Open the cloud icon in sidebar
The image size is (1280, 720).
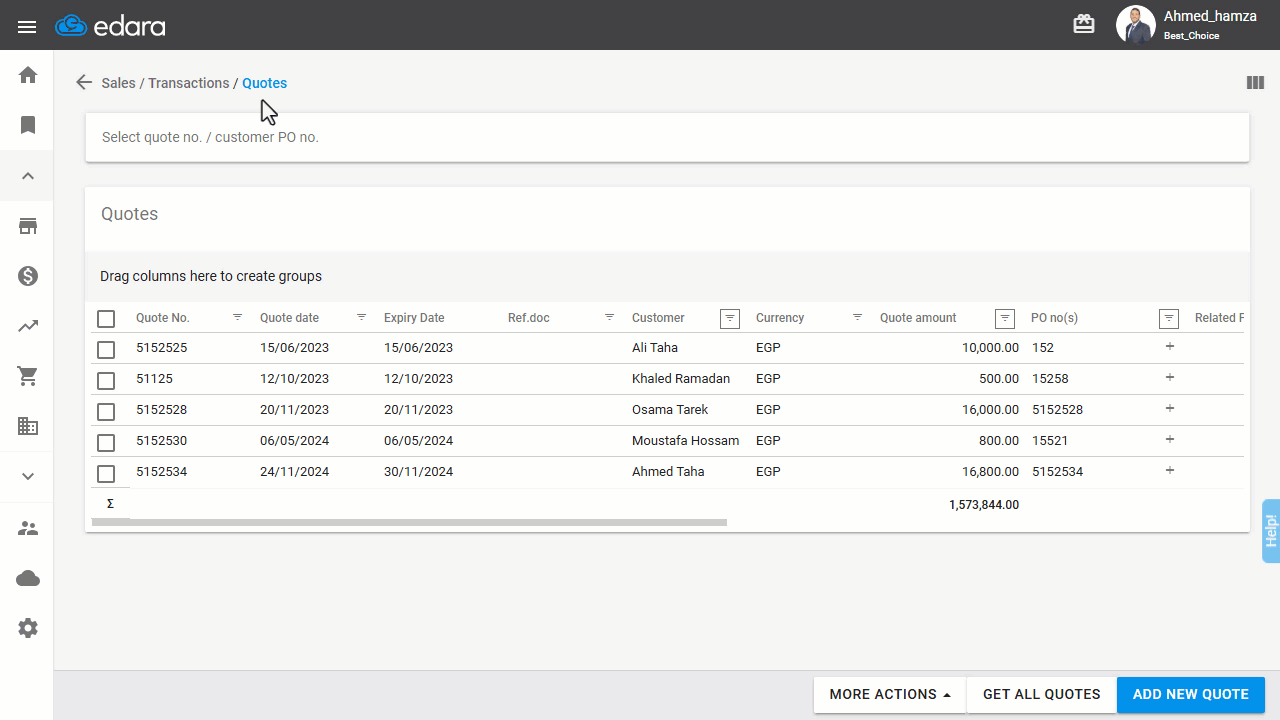[28, 578]
